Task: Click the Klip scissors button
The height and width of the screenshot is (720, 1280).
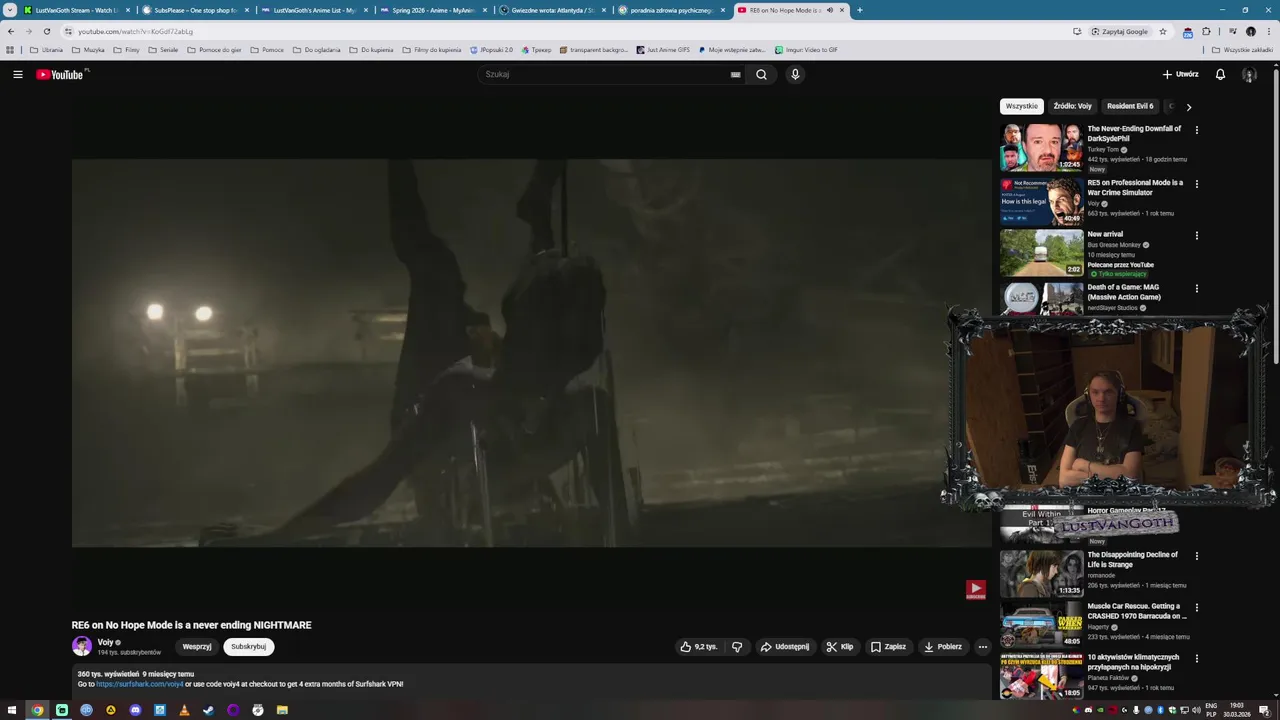Action: tap(840, 647)
